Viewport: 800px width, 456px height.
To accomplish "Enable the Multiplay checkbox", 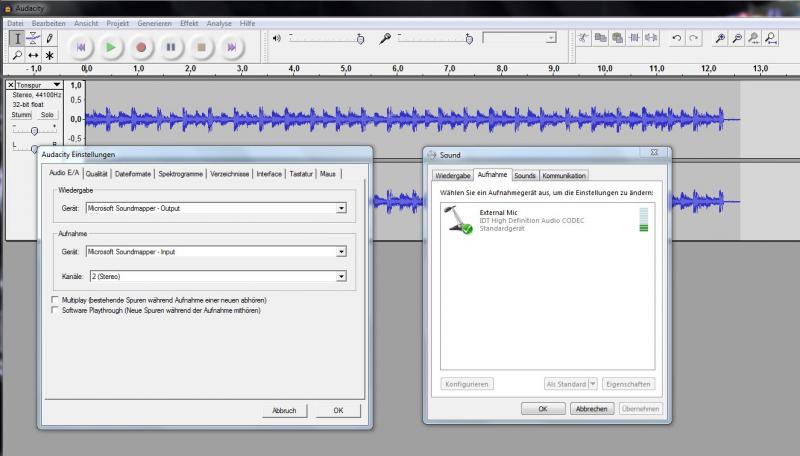I will (55, 300).
